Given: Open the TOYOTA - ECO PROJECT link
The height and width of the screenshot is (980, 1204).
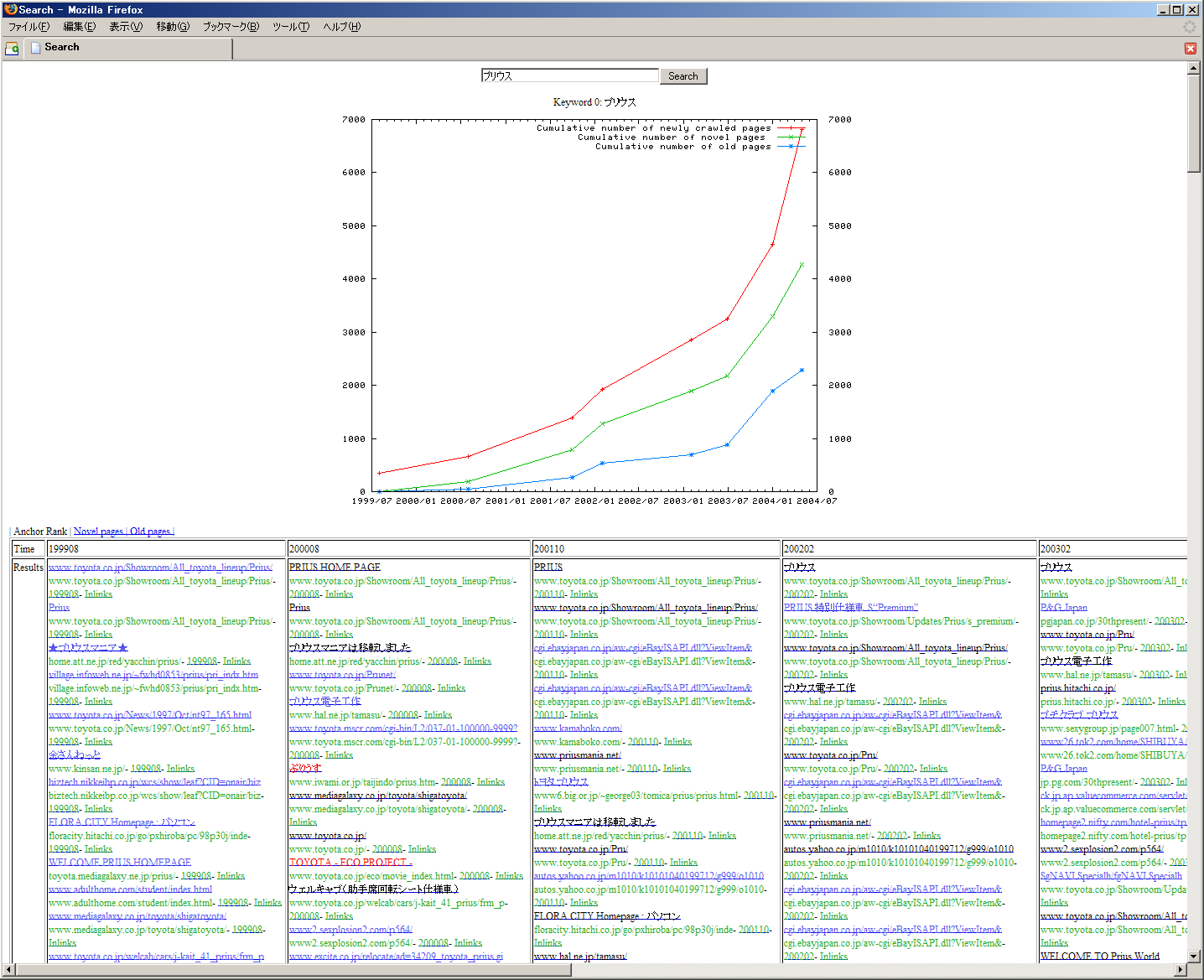Looking at the screenshot, I should 349,862.
